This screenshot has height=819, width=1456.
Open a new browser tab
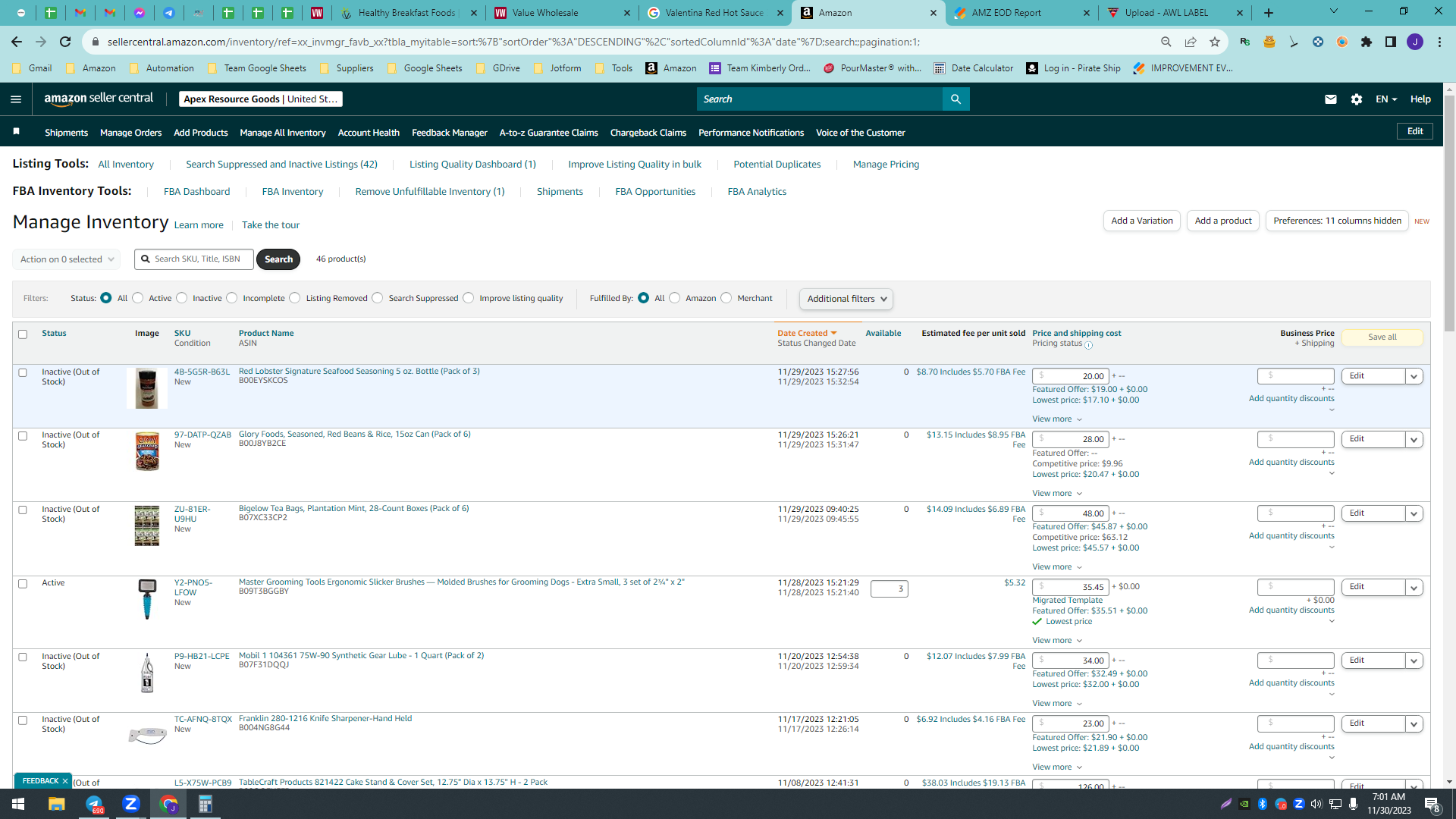[1269, 13]
